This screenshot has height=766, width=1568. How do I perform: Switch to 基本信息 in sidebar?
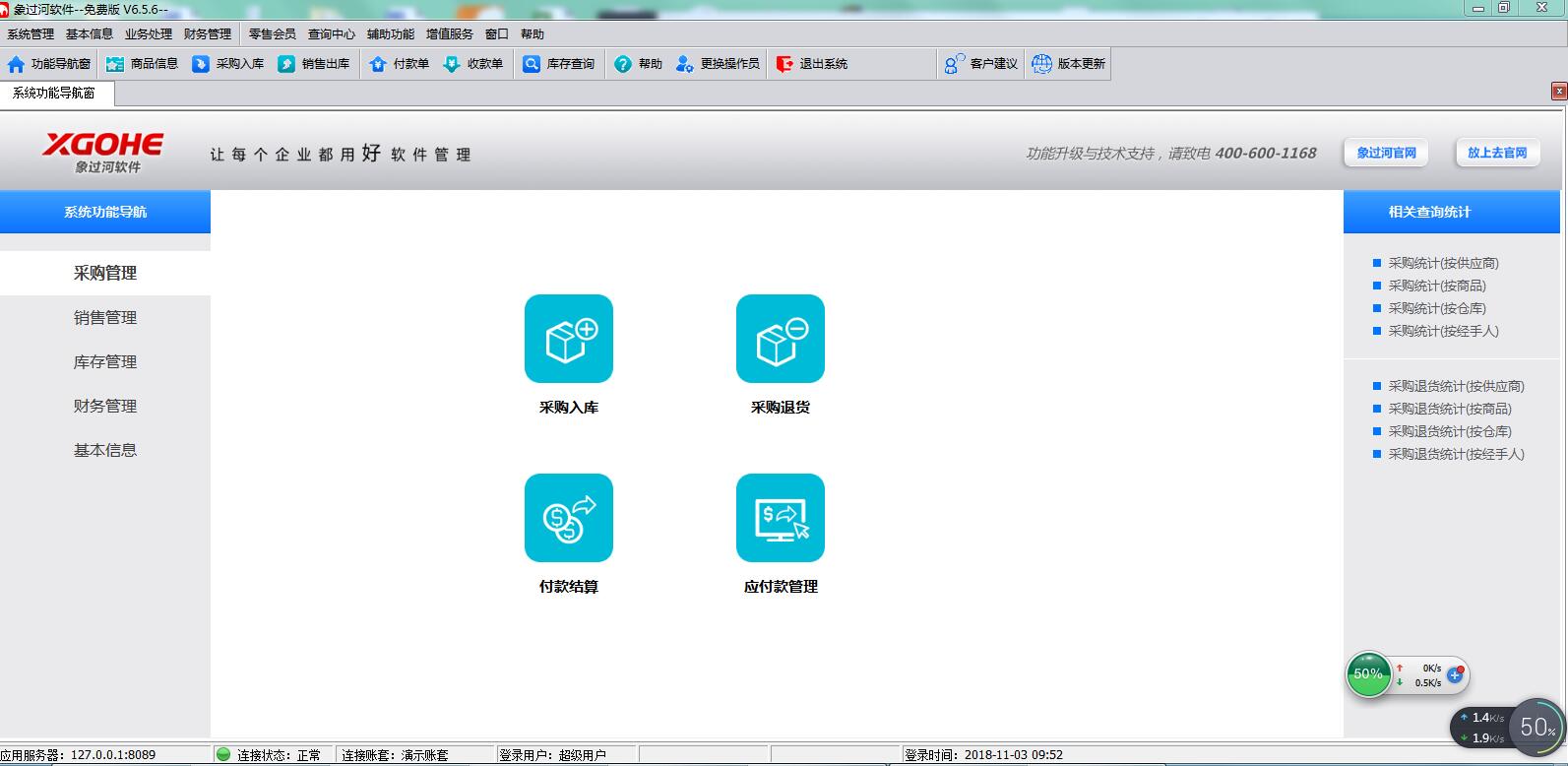pyautogui.click(x=105, y=450)
